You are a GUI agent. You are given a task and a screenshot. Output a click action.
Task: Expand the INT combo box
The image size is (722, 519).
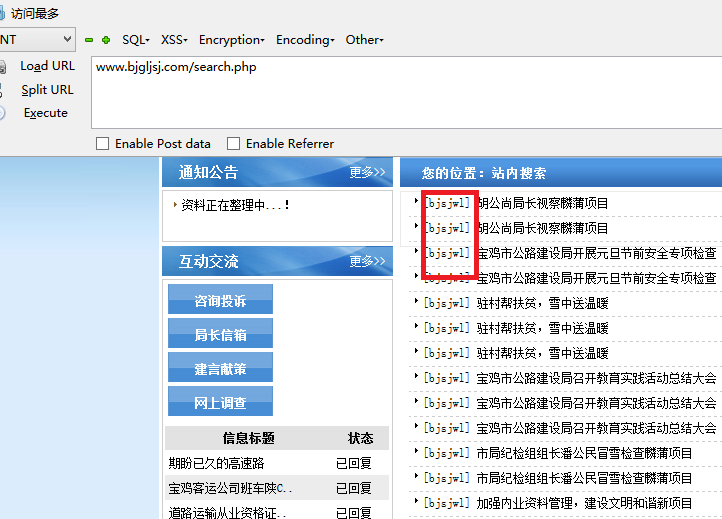(37, 40)
